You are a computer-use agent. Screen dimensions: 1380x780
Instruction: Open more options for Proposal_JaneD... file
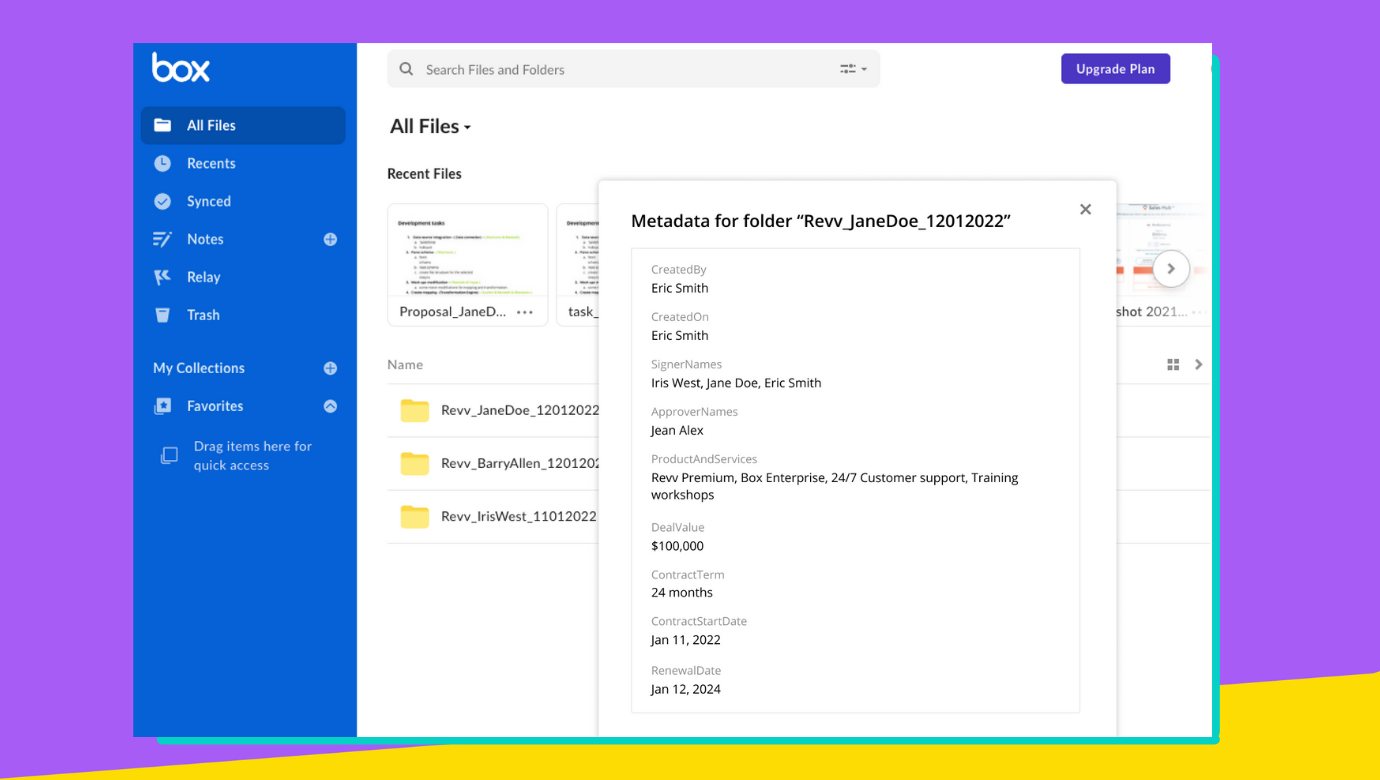pos(525,312)
